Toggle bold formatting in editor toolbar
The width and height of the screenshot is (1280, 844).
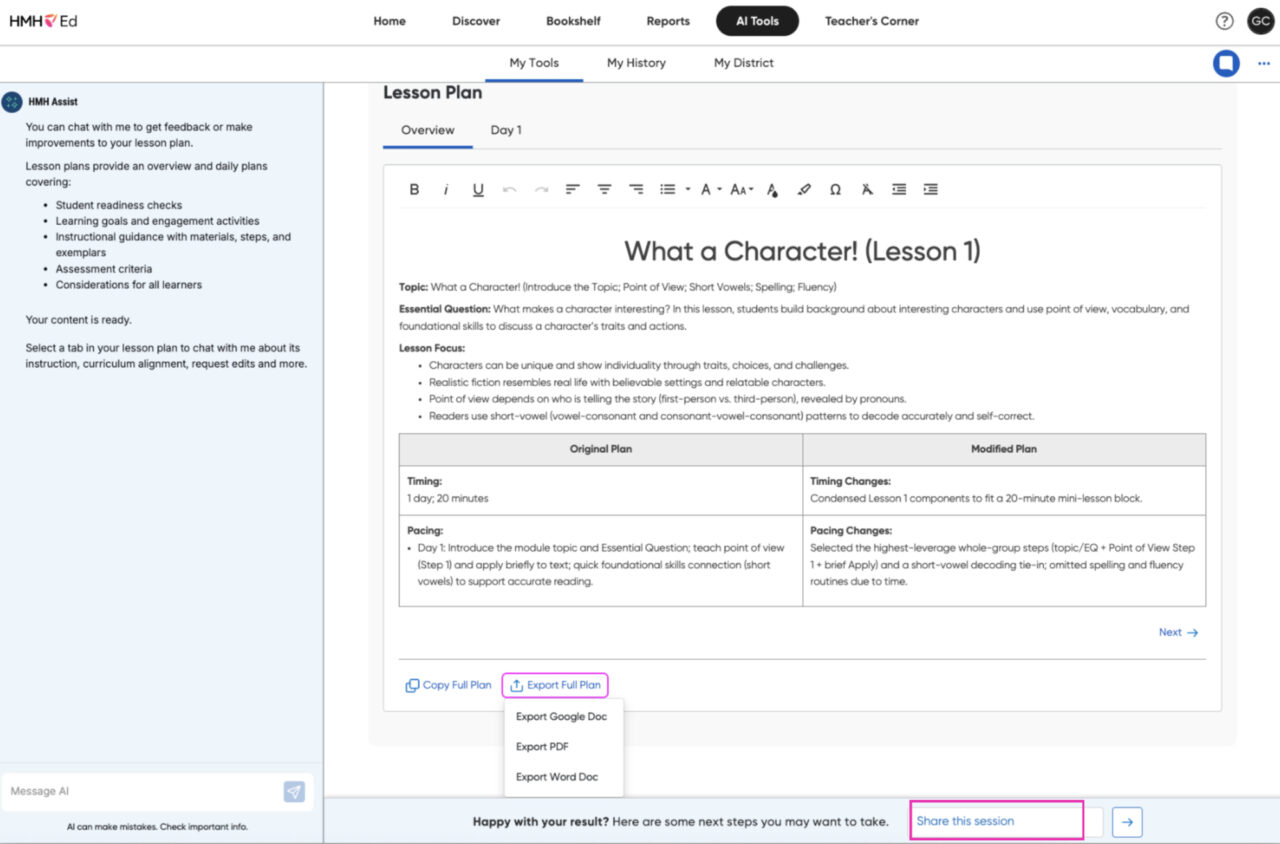tap(414, 189)
